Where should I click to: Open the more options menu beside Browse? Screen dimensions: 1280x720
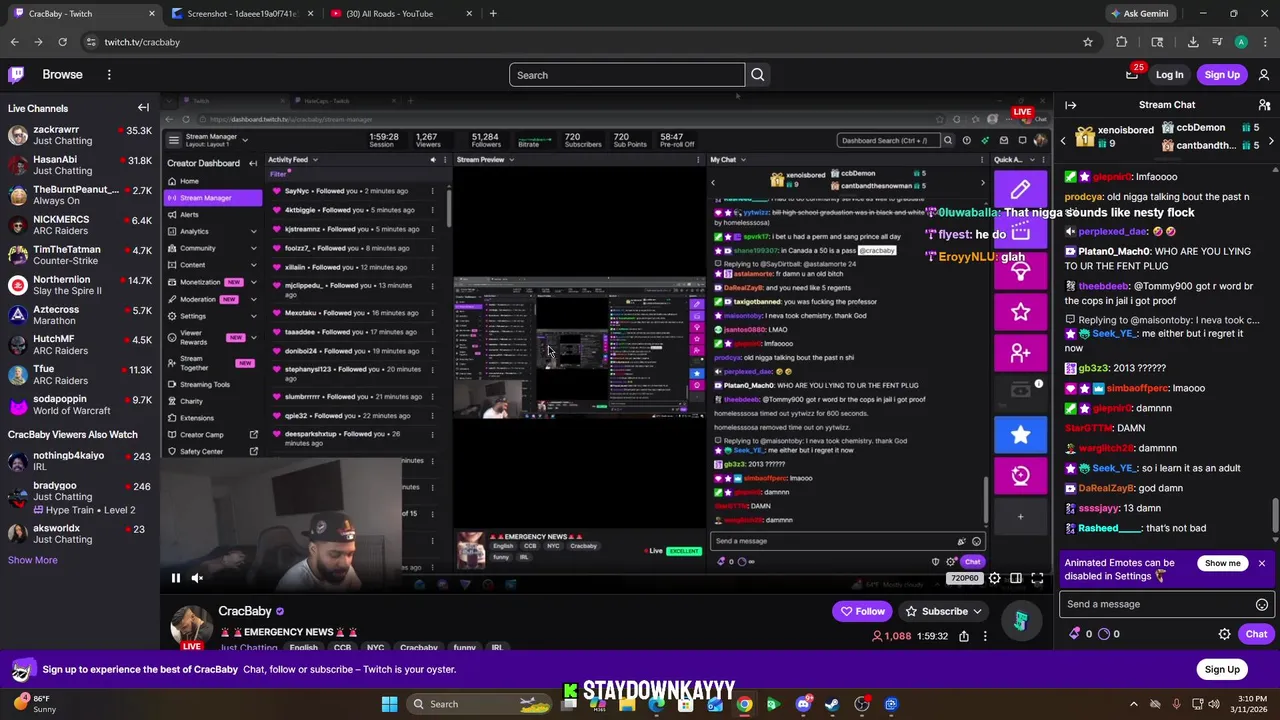(109, 75)
